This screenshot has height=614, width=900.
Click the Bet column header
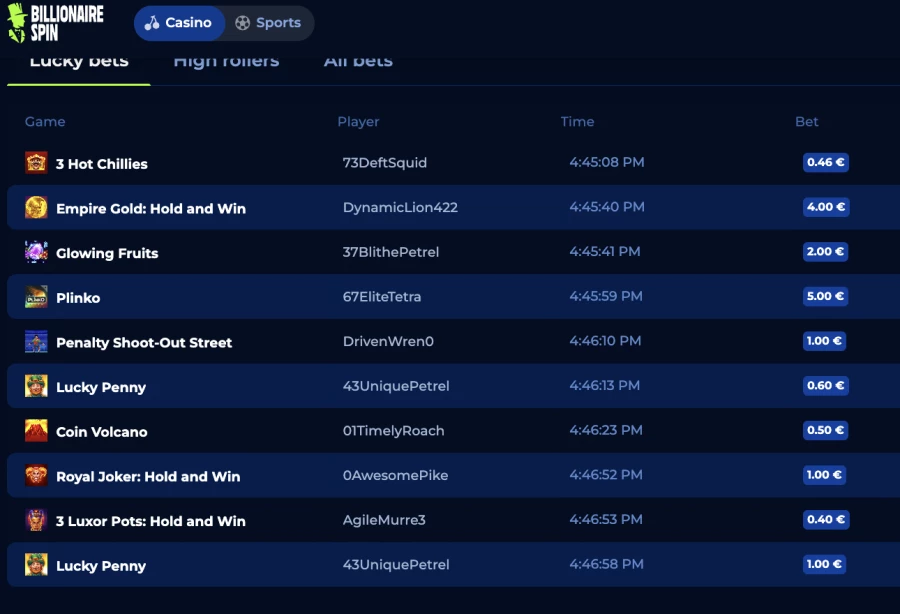pos(806,122)
